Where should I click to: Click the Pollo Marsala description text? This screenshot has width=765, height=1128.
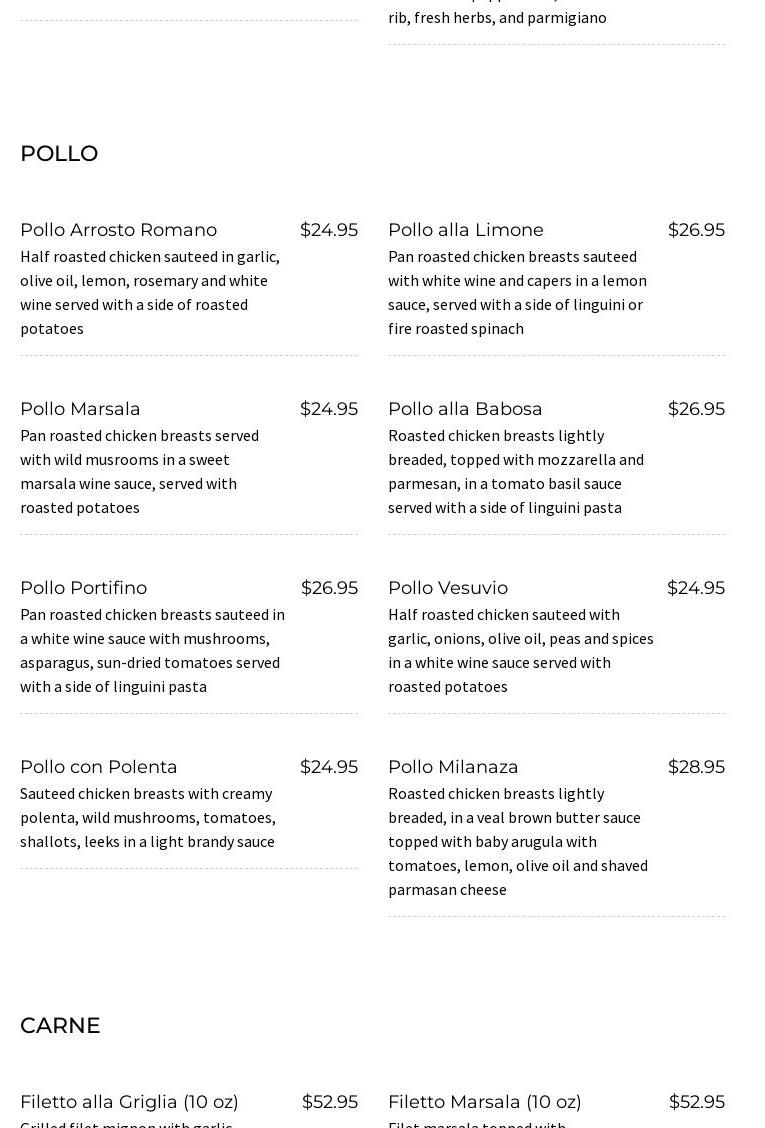pyautogui.click(x=140, y=471)
